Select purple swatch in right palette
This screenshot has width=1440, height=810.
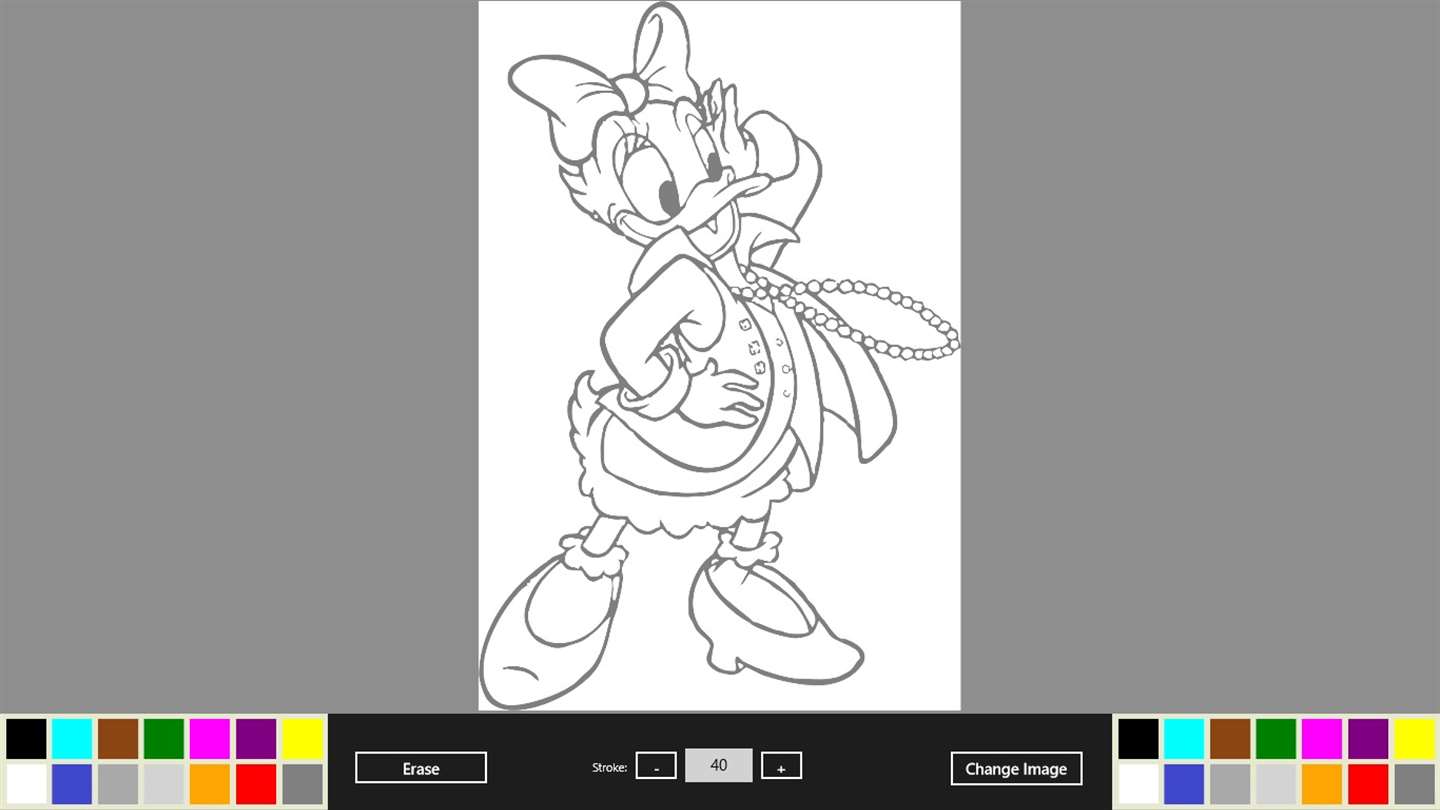tap(1368, 739)
